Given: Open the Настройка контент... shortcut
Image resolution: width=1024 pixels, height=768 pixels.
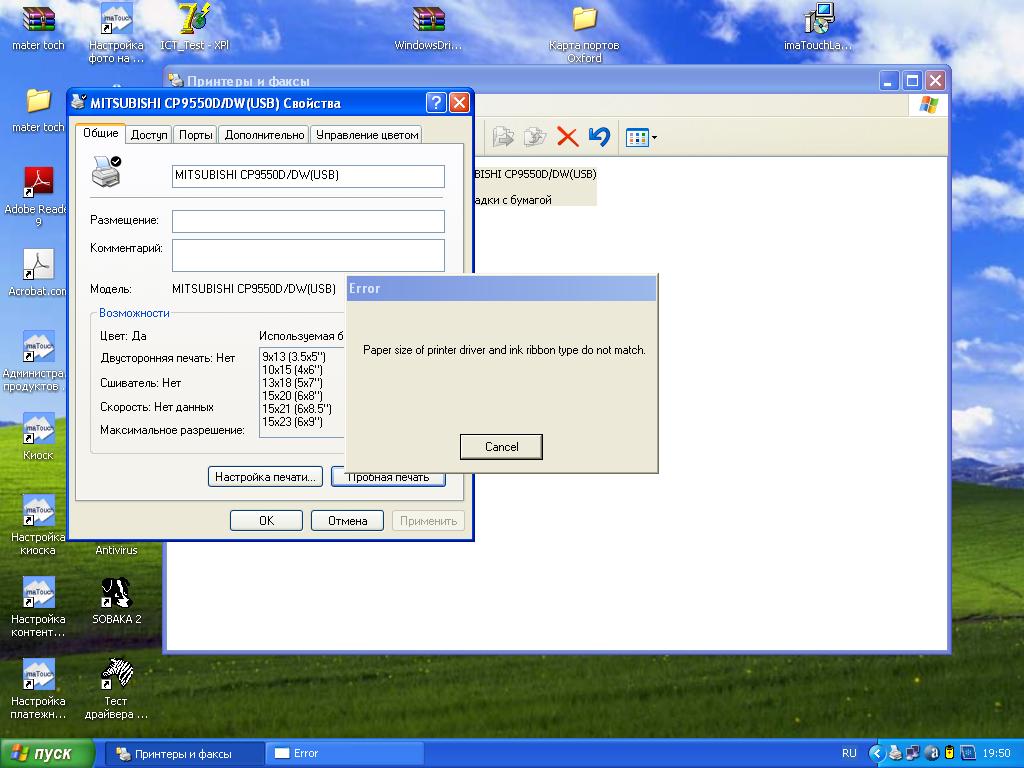Looking at the screenshot, I should point(38,607).
